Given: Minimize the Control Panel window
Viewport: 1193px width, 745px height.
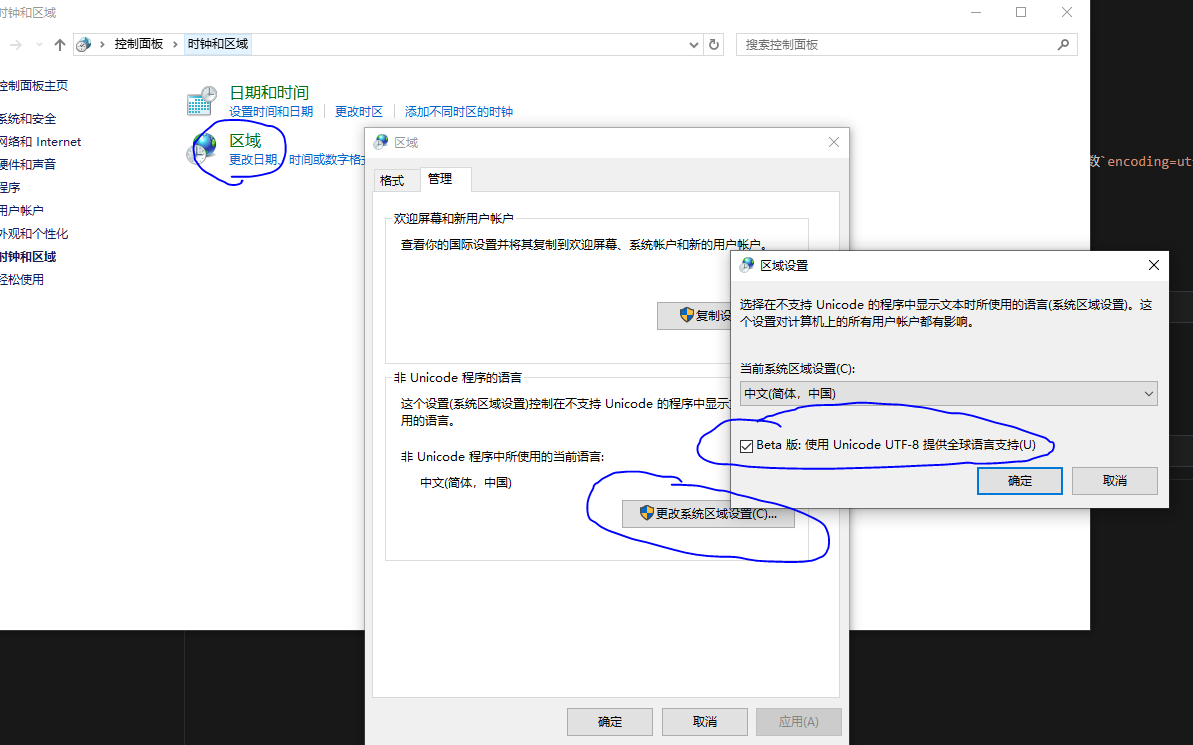Looking at the screenshot, I should click(x=975, y=12).
